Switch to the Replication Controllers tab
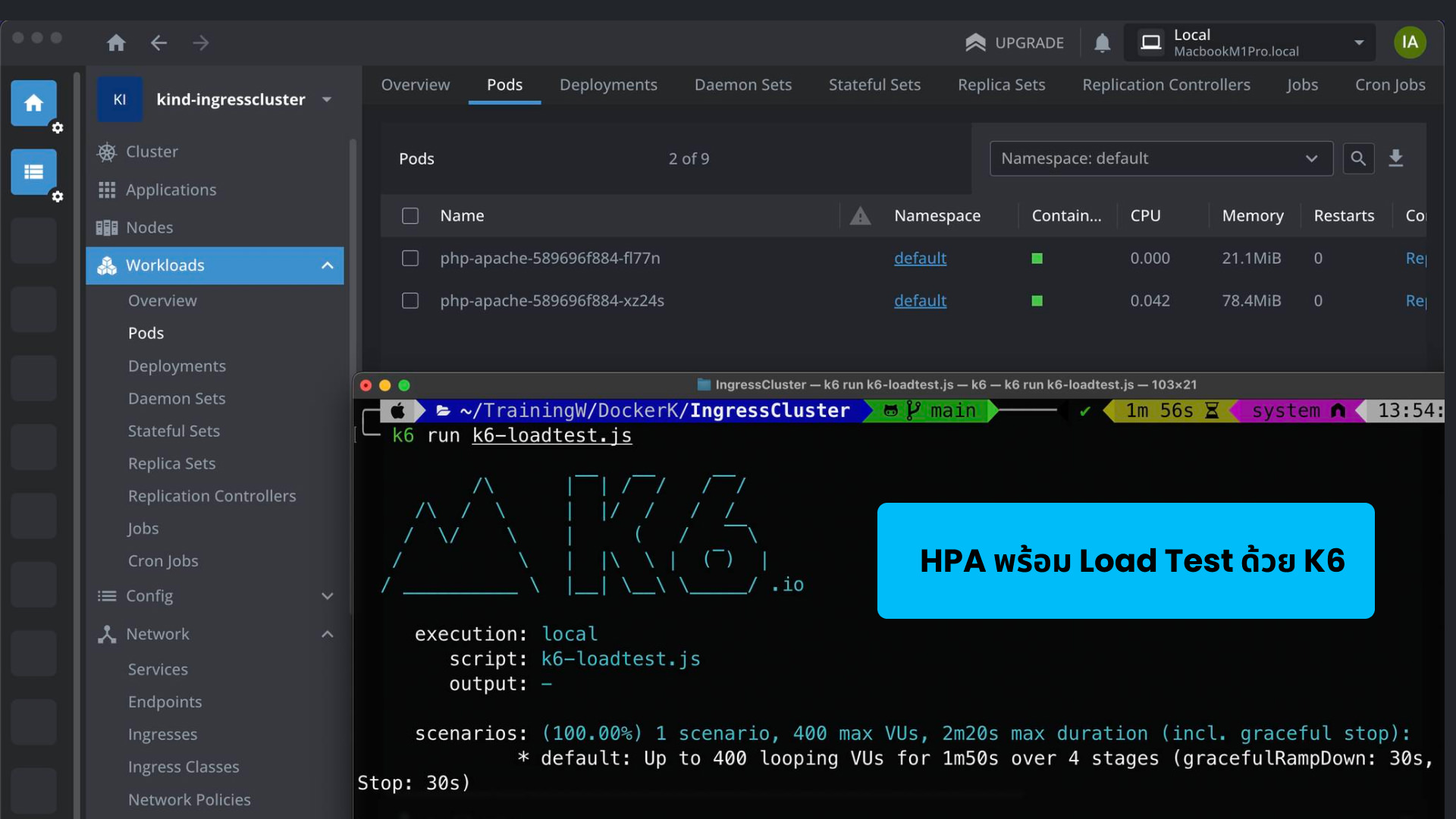Viewport: 1456px width, 819px height. (x=1166, y=85)
